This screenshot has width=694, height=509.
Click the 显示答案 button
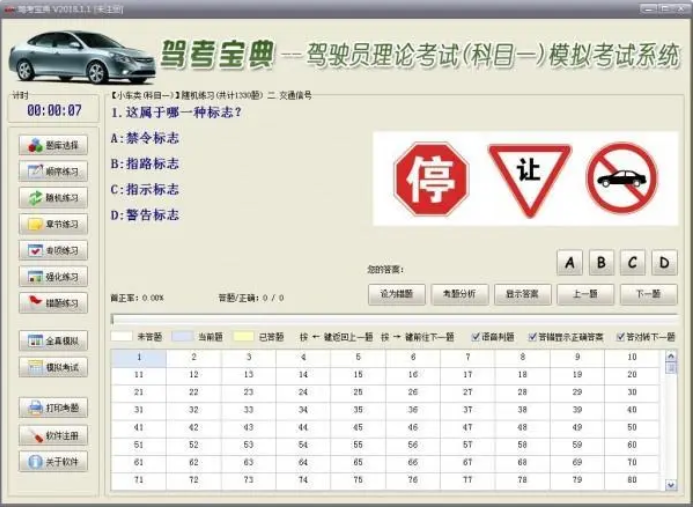(x=522, y=294)
